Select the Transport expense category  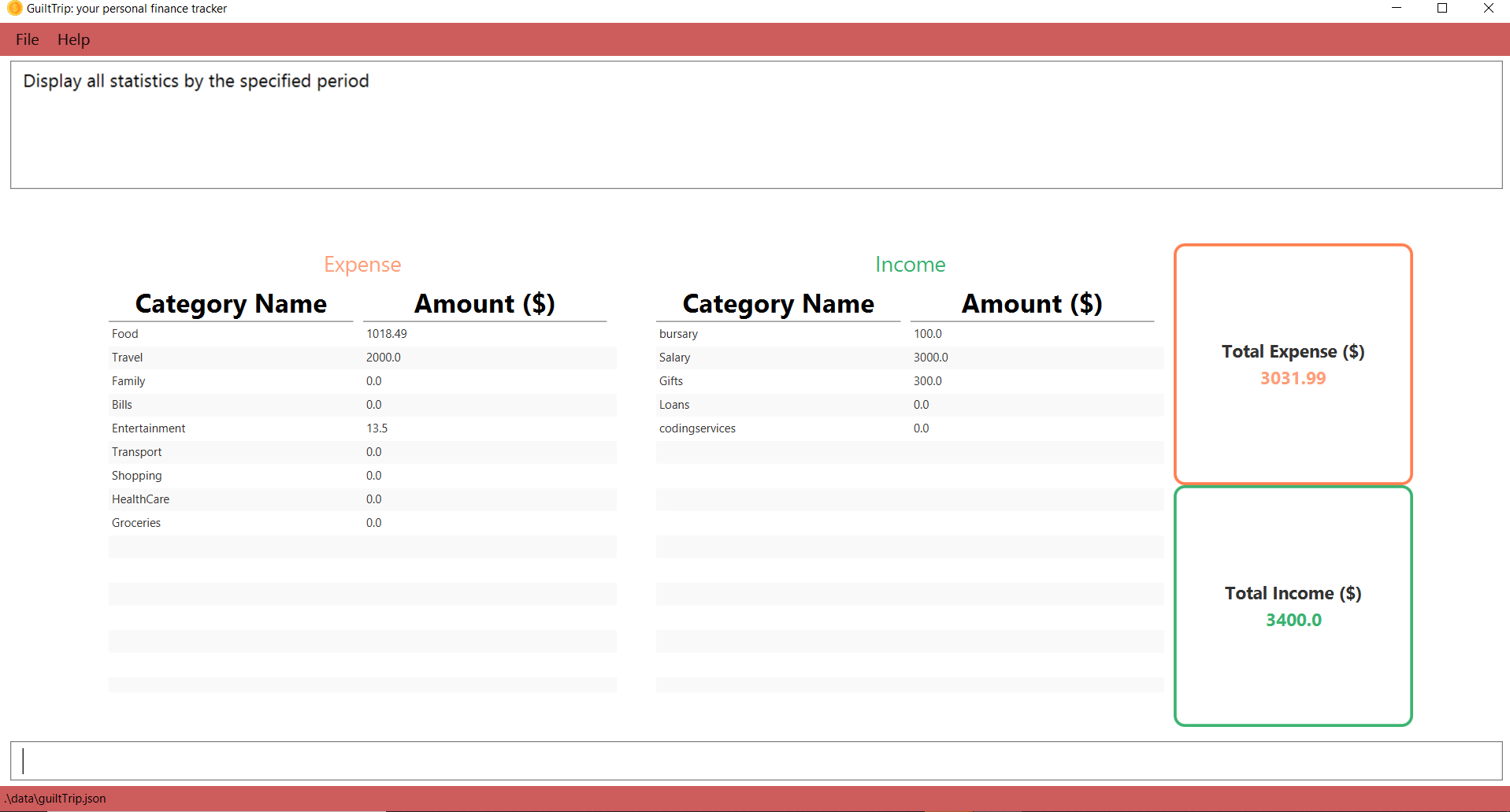[x=136, y=452]
